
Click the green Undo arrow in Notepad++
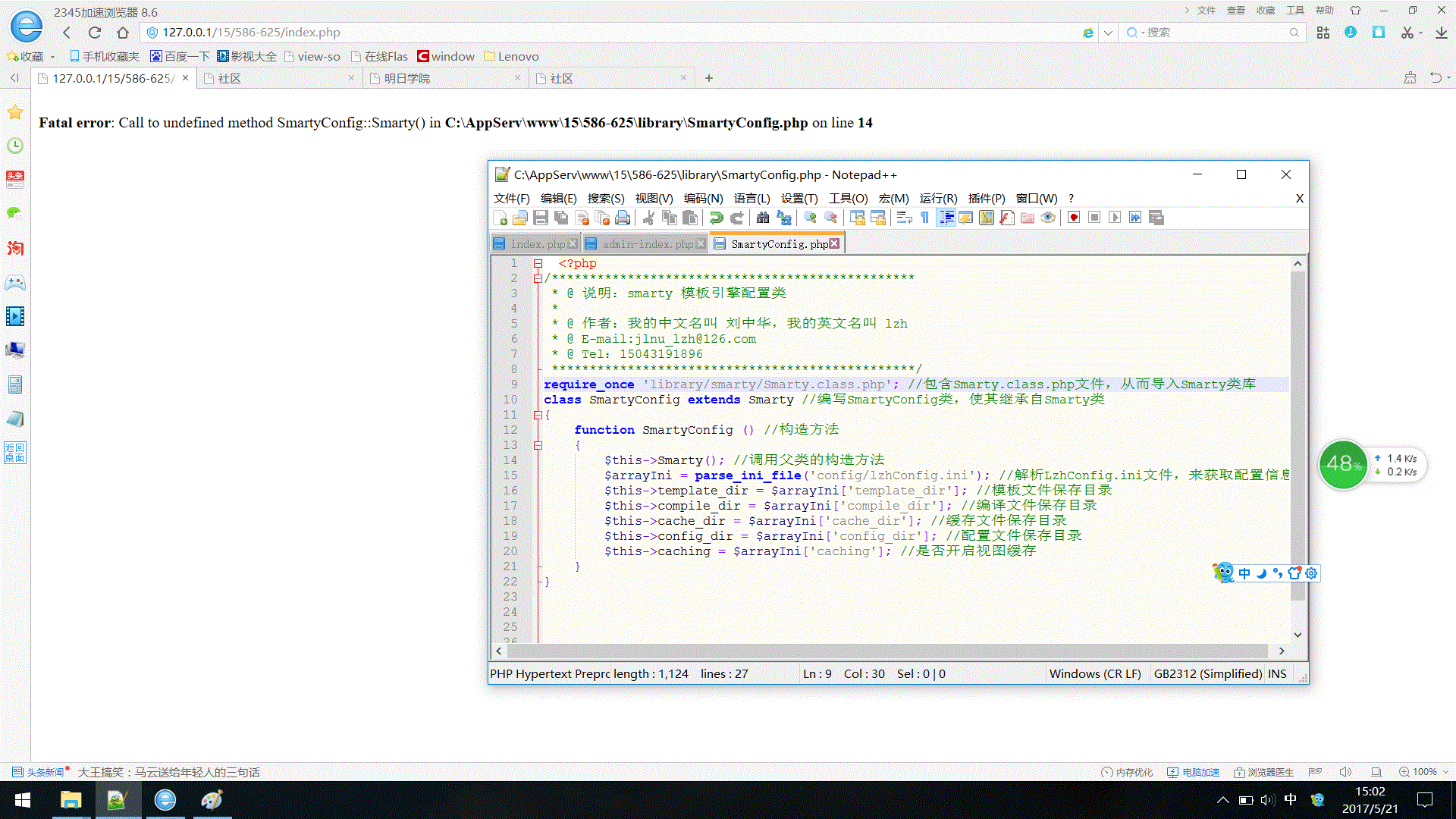tap(716, 218)
